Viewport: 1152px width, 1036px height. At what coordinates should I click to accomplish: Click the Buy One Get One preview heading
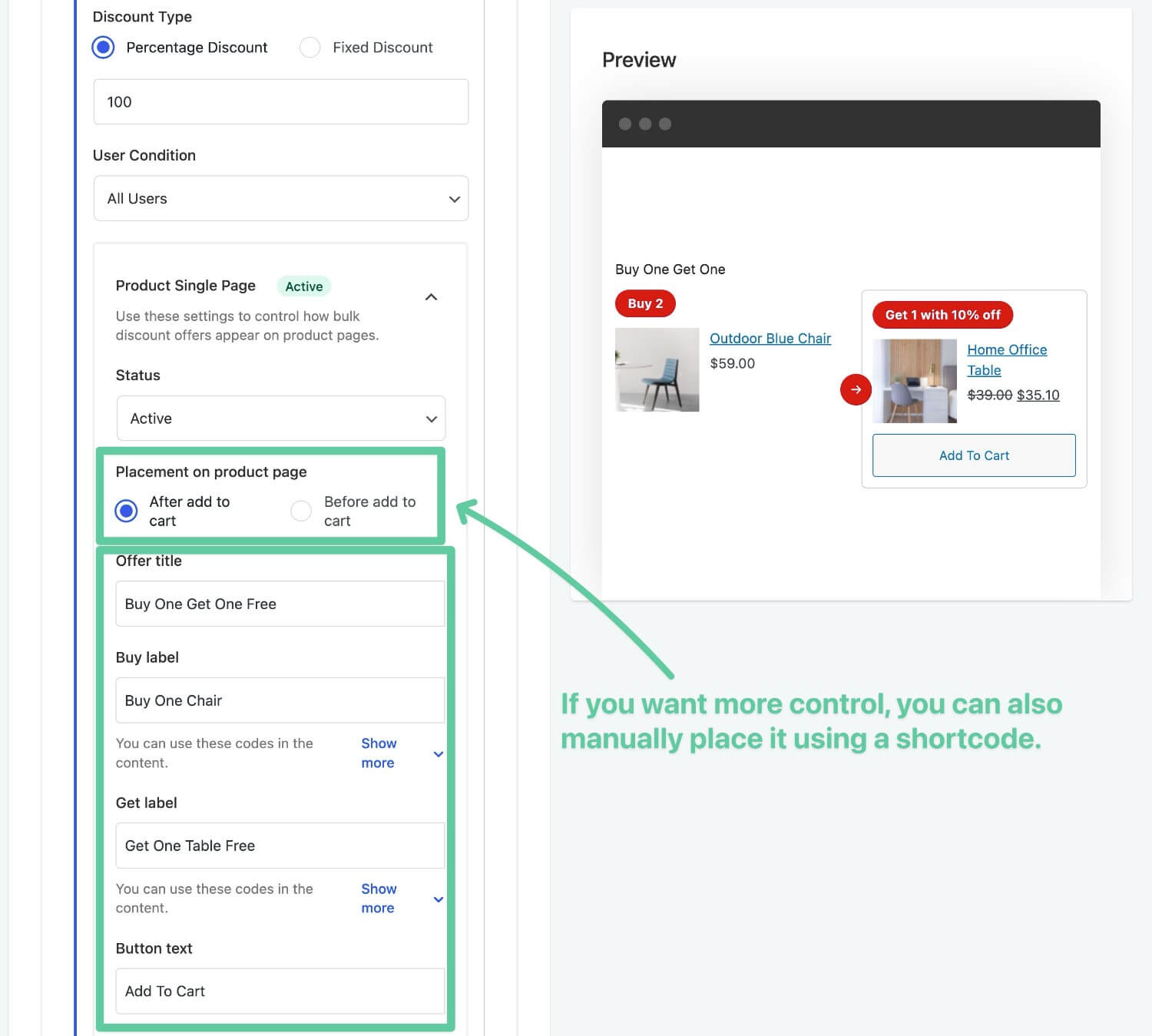coord(670,270)
